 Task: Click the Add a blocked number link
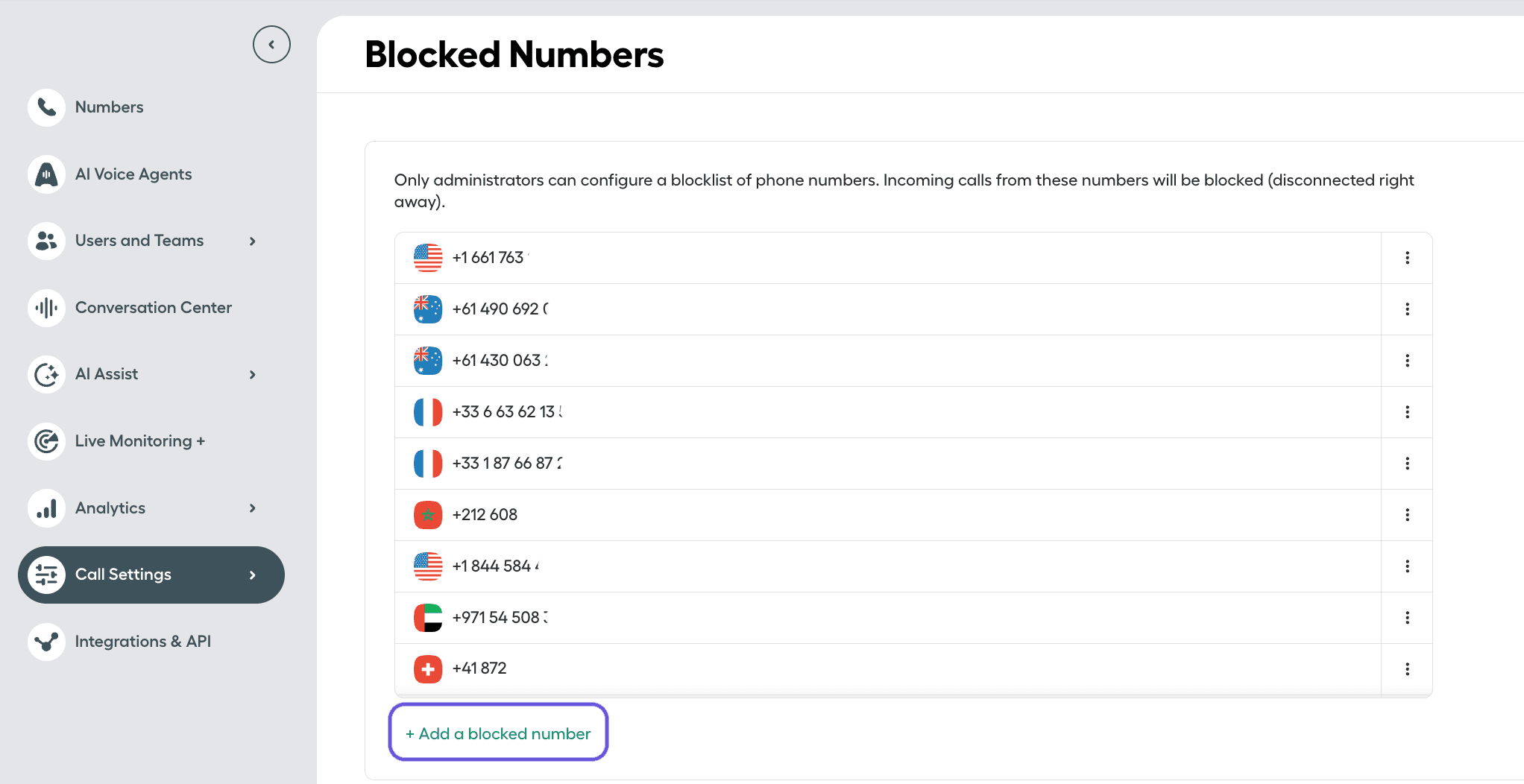point(498,733)
